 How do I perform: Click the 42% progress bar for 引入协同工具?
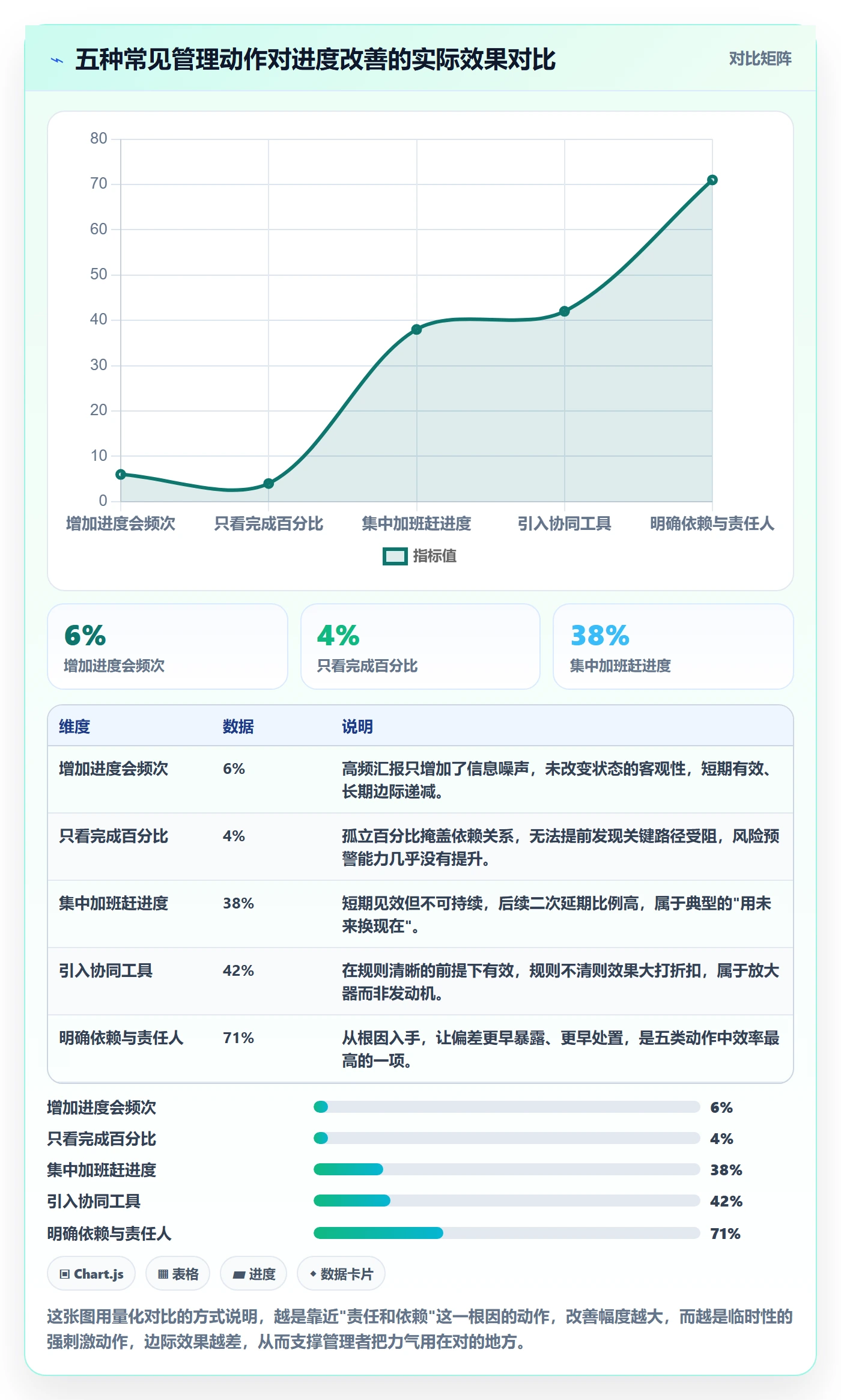507,1201
